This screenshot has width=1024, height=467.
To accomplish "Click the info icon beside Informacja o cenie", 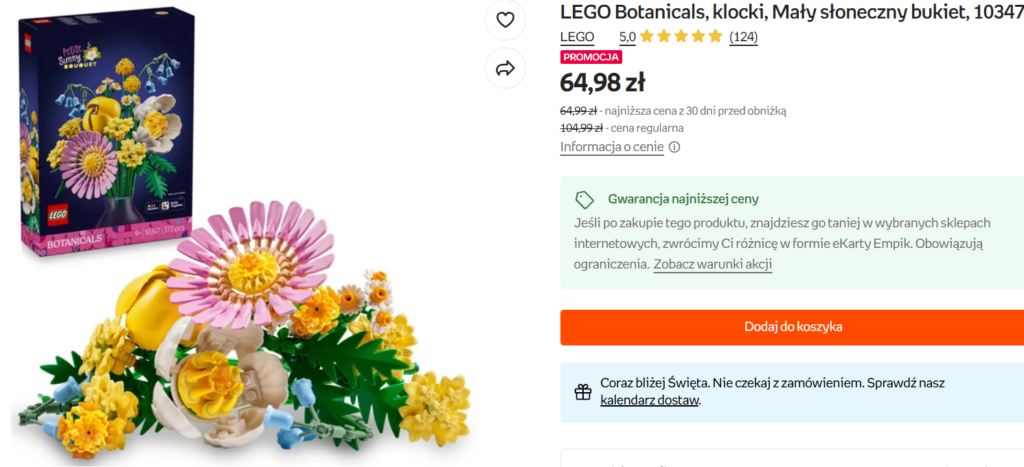I will coord(674,147).
